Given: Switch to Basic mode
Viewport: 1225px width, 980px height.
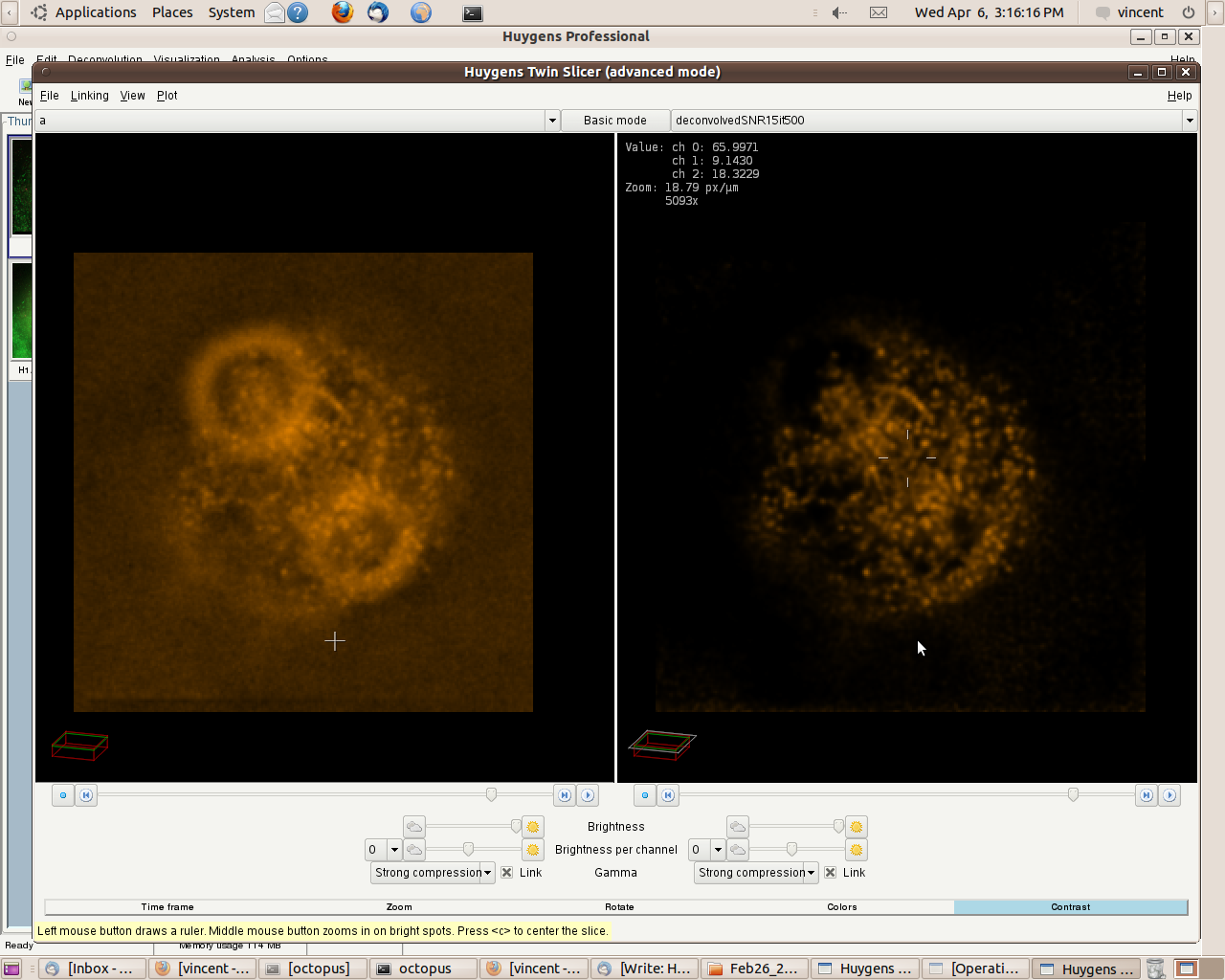Looking at the screenshot, I should (614, 121).
